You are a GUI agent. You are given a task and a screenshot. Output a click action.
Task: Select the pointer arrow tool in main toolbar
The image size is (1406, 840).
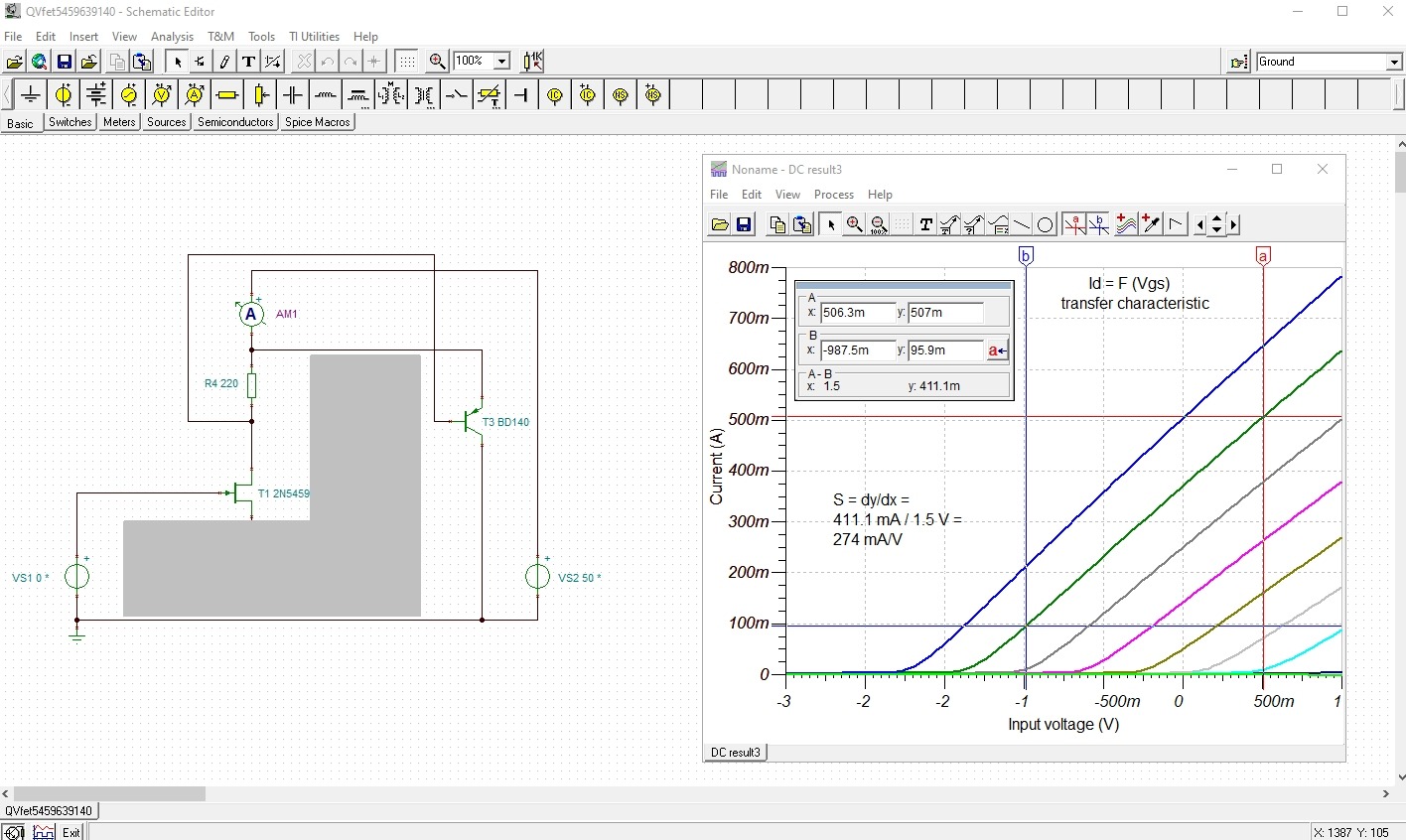(177, 62)
